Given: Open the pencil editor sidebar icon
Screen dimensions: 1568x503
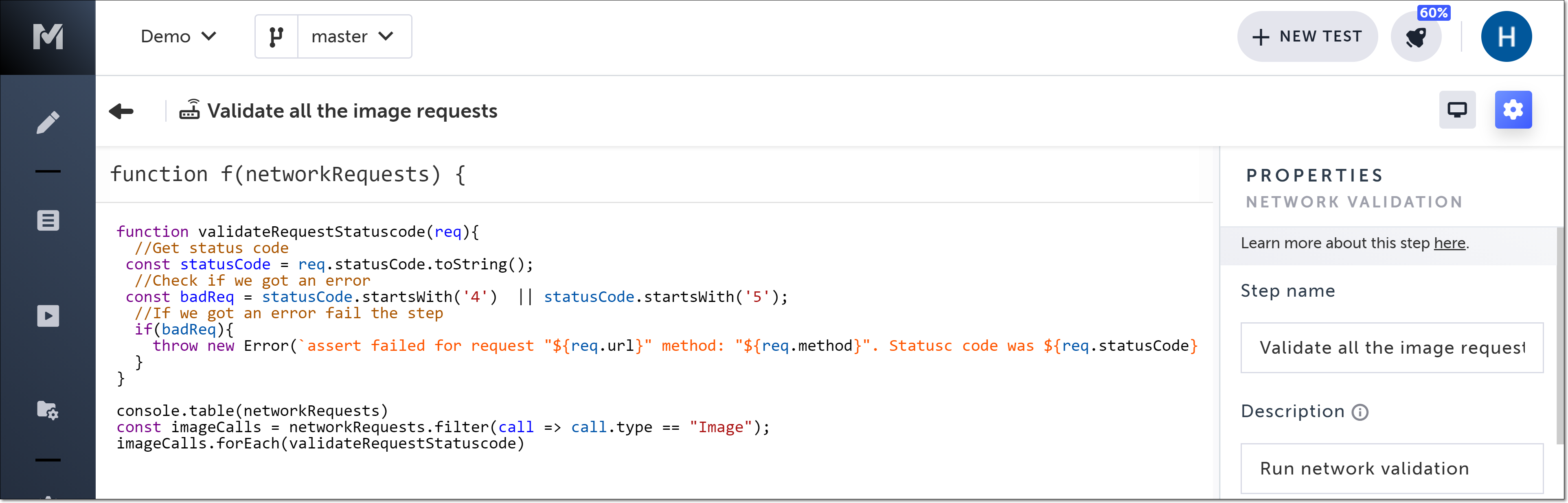Looking at the screenshot, I should click(x=48, y=122).
